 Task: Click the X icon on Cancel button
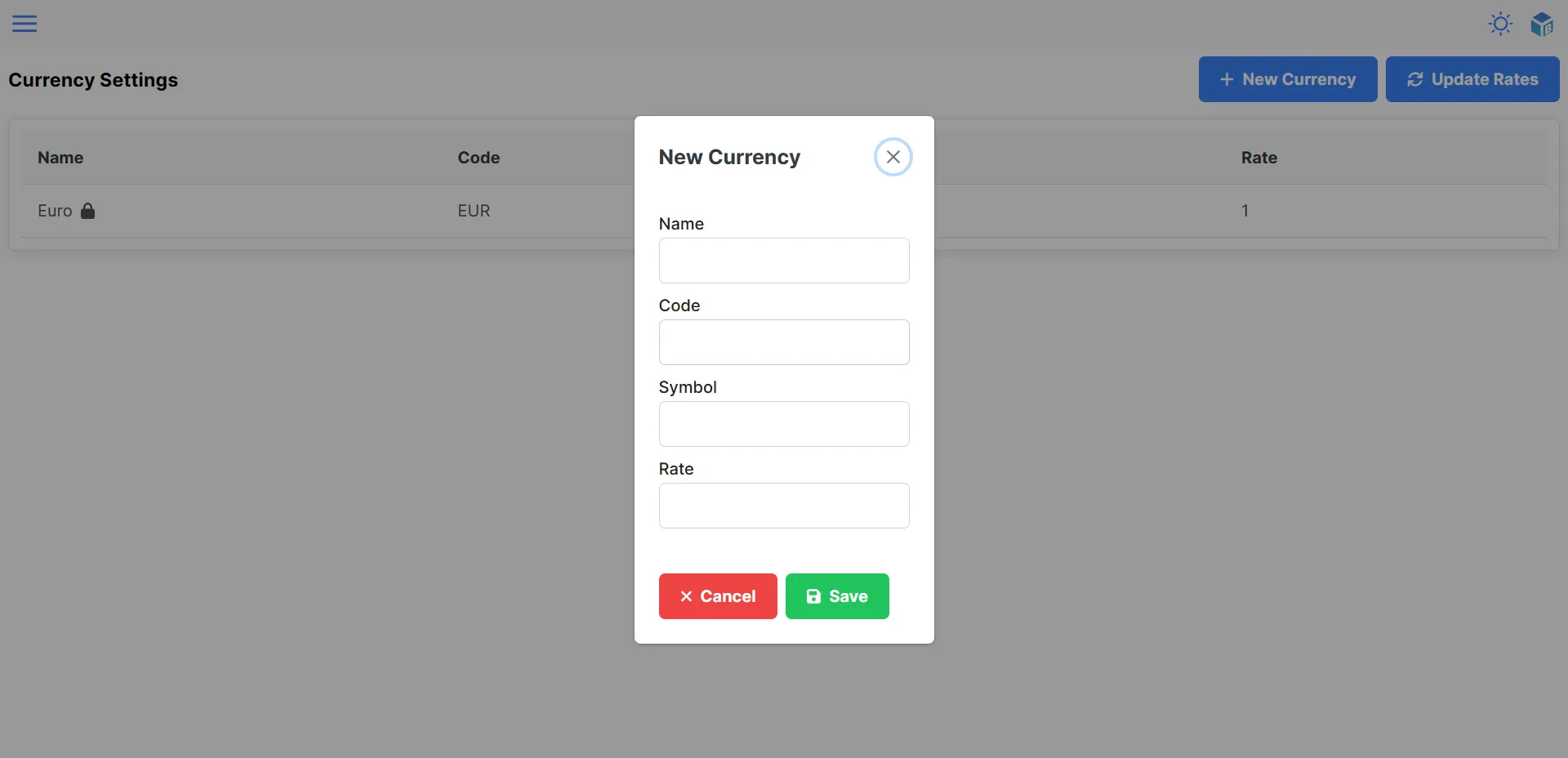(x=688, y=596)
